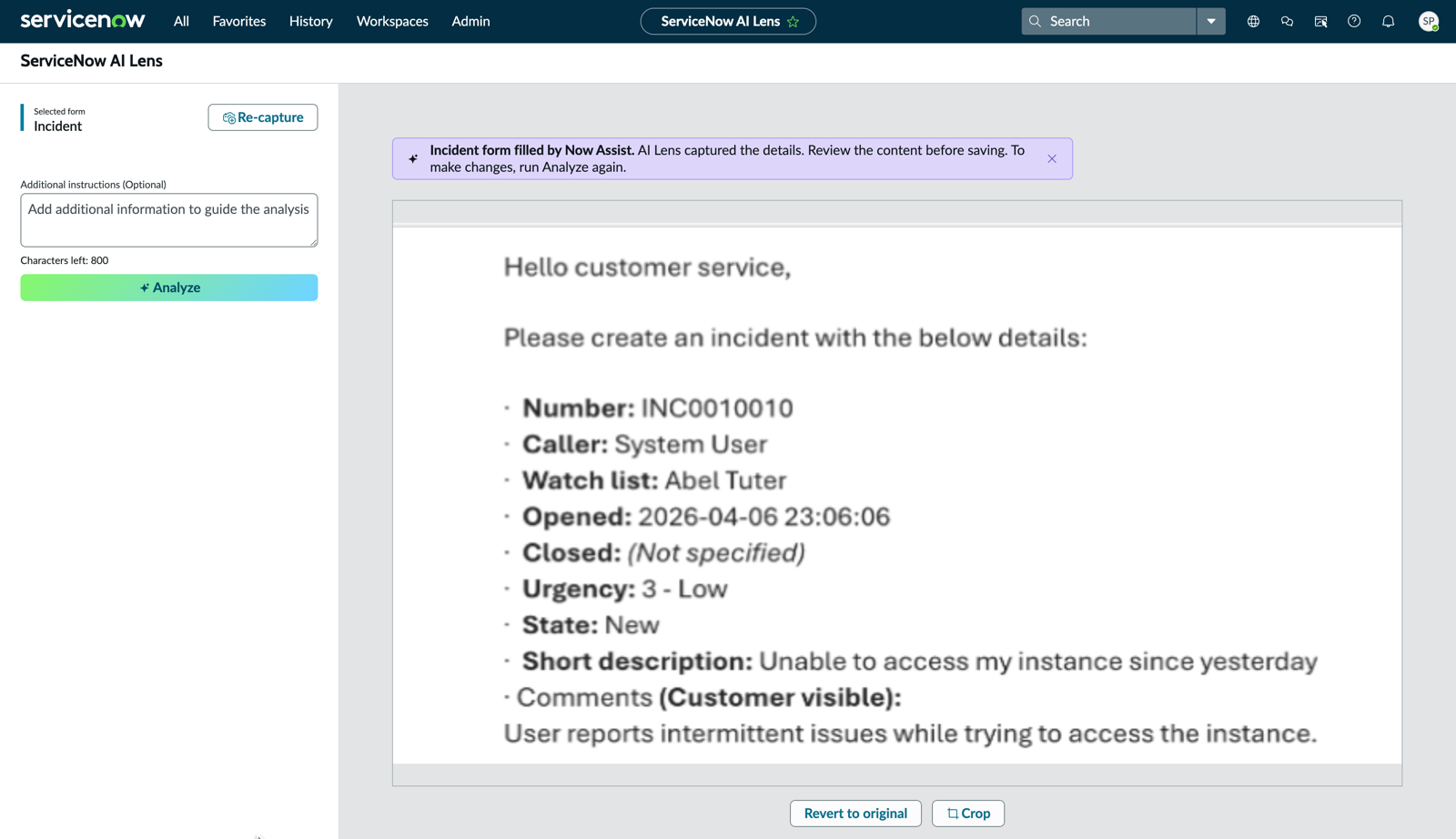Image resolution: width=1456 pixels, height=839 pixels.
Task: Click the Additional instructions text area
Action: click(169, 219)
